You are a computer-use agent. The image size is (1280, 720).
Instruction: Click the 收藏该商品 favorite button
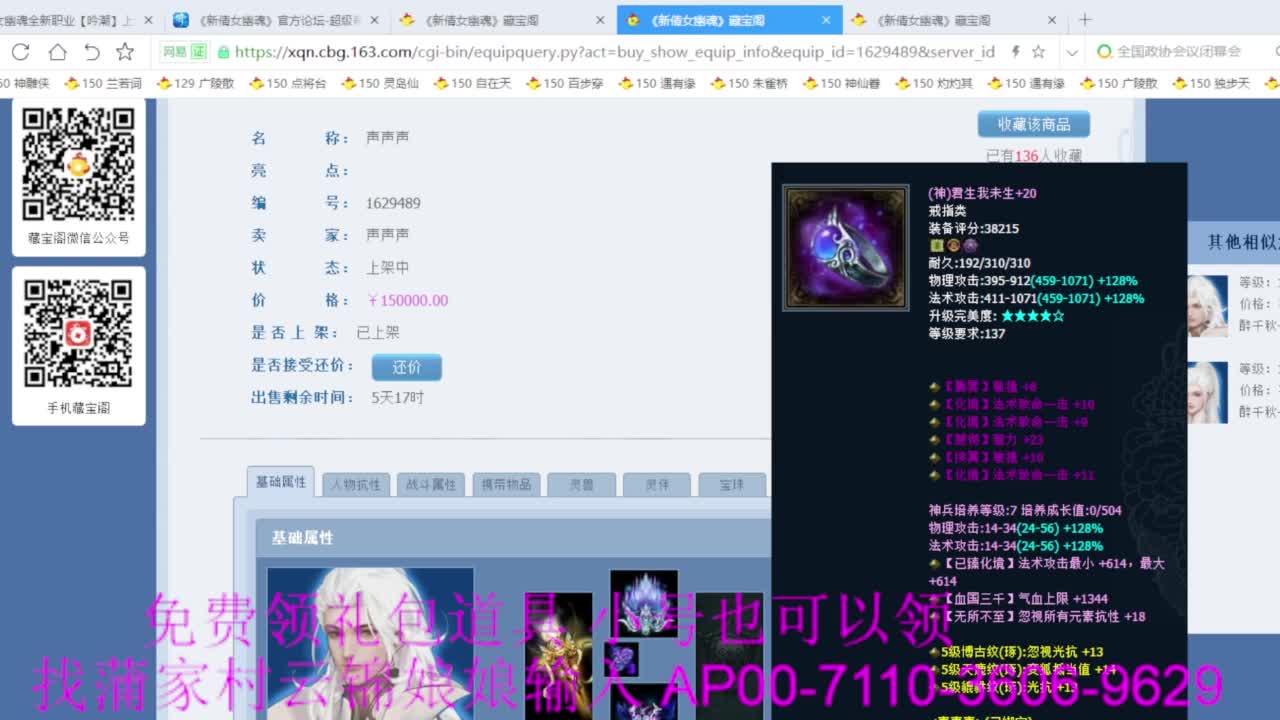click(x=1034, y=124)
